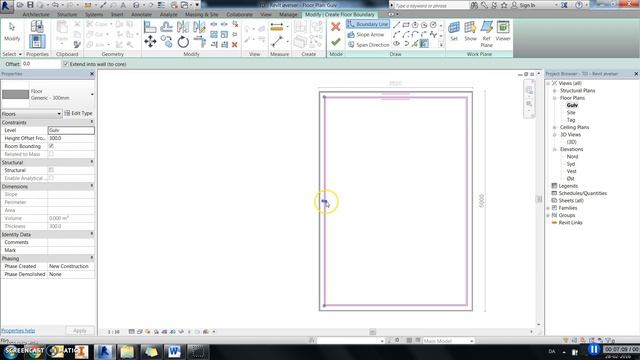This screenshot has width=640, height=360.
Task: Expand the Families node in Project Browser
Action: [x=548, y=208]
